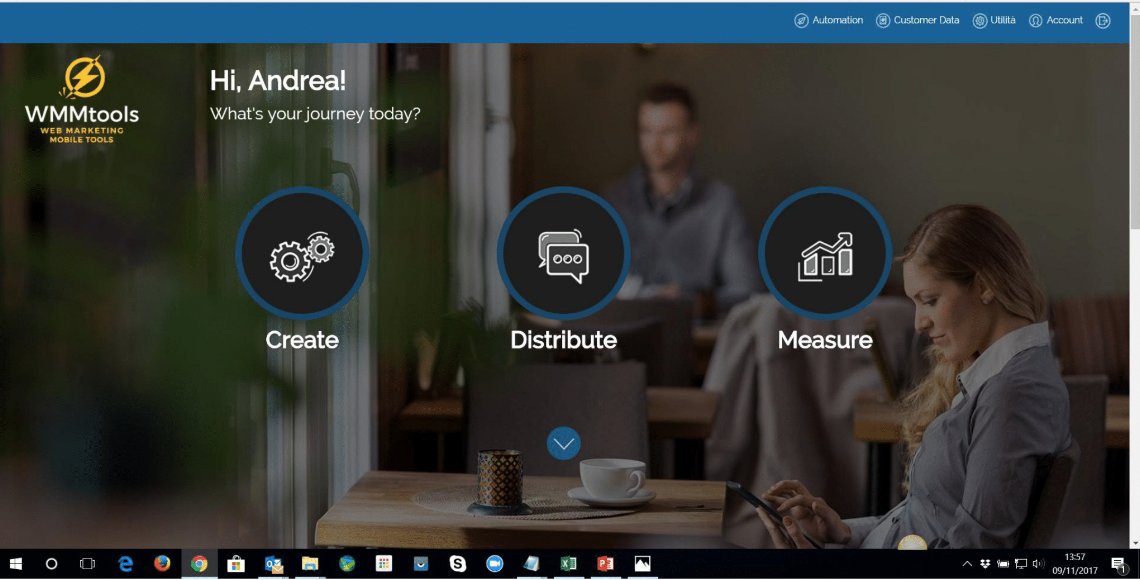Open the Skype taskbar icon
1140x580 pixels.
[458, 564]
